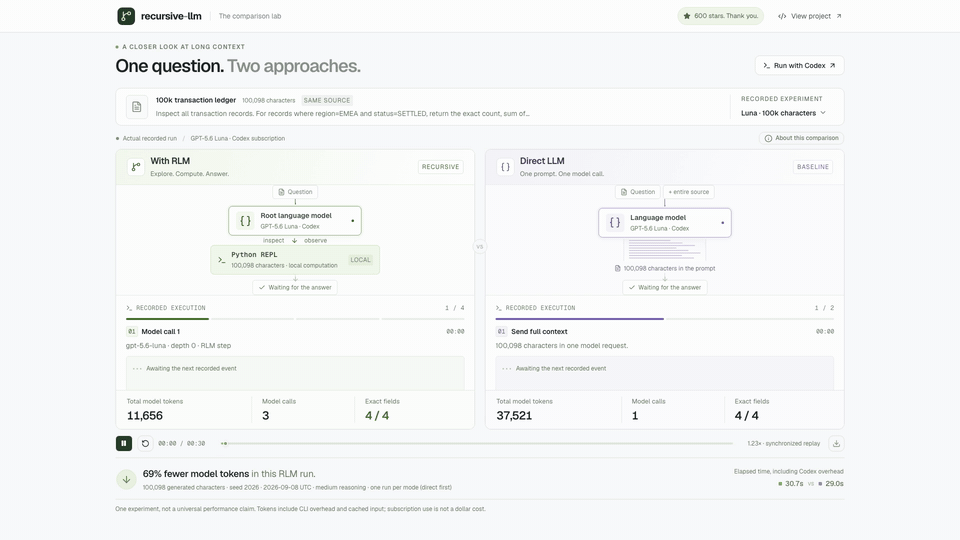Open the View project link
The width and height of the screenshot is (960, 540).
coord(809,16)
